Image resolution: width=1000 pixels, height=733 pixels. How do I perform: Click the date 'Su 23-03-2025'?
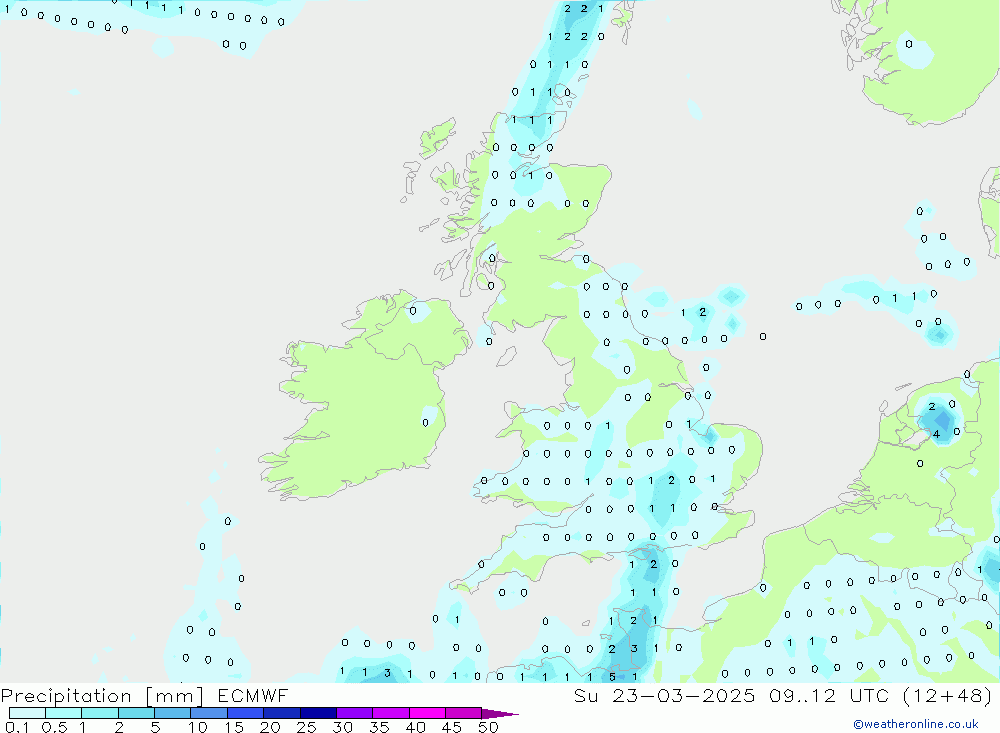664,695
